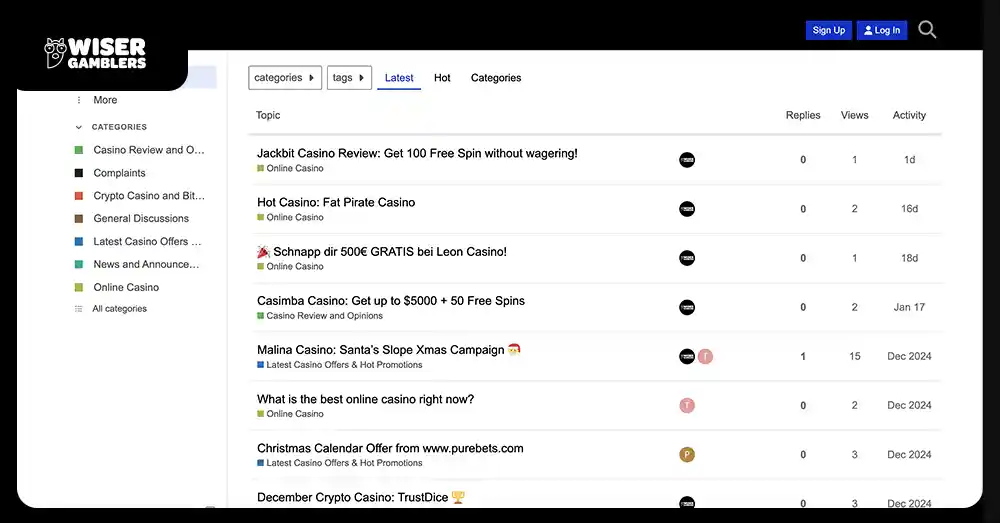Click the Sign Up button

pyautogui.click(x=828, y=30)
